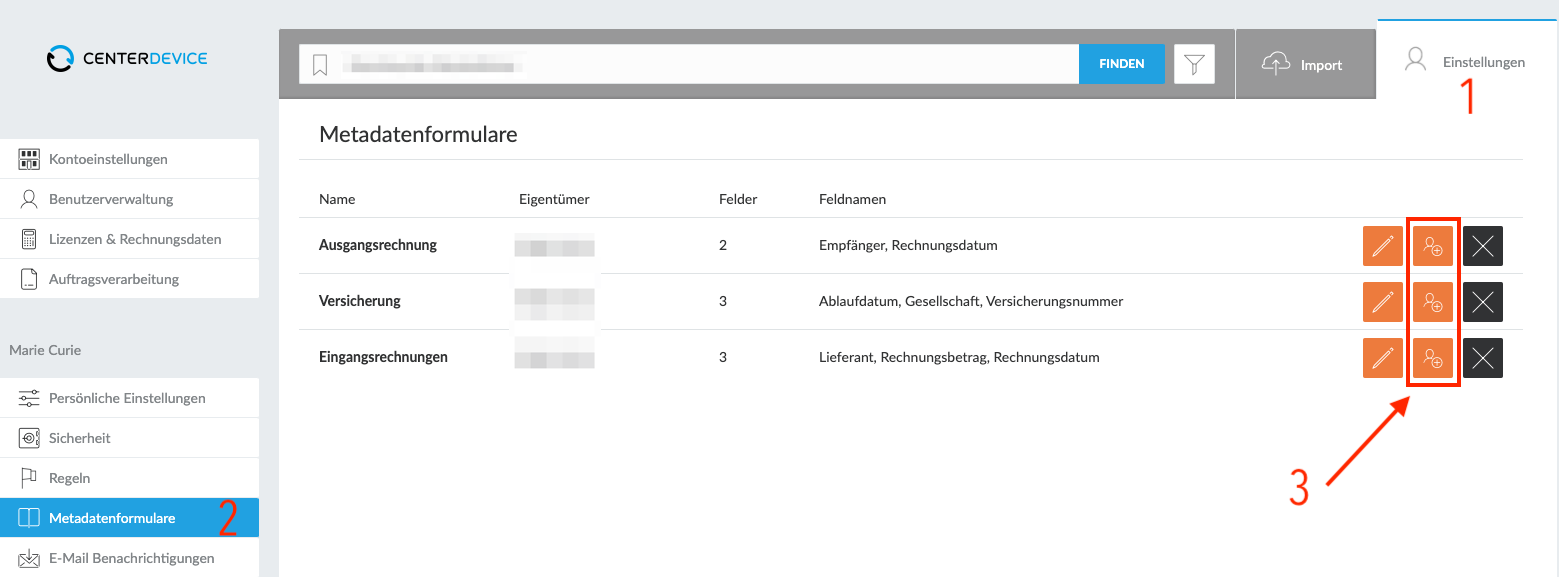Viewport: 1559px width, 577px height.
Task: Edit the Ausgangsrechnung form with pencil icon
Action: (1383, 246)
